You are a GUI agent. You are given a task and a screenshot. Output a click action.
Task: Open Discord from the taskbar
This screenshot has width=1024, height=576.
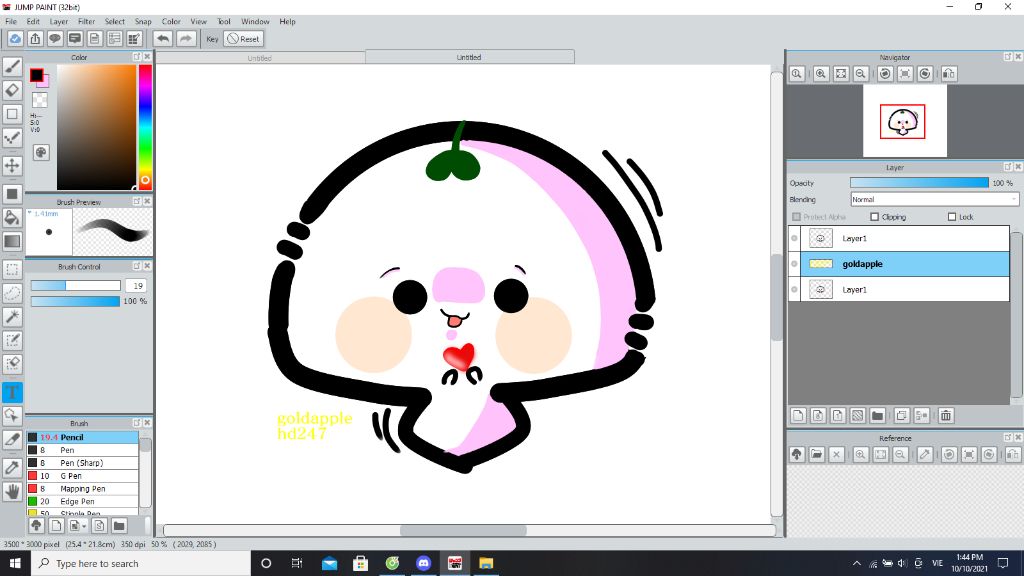coord(423,563)
